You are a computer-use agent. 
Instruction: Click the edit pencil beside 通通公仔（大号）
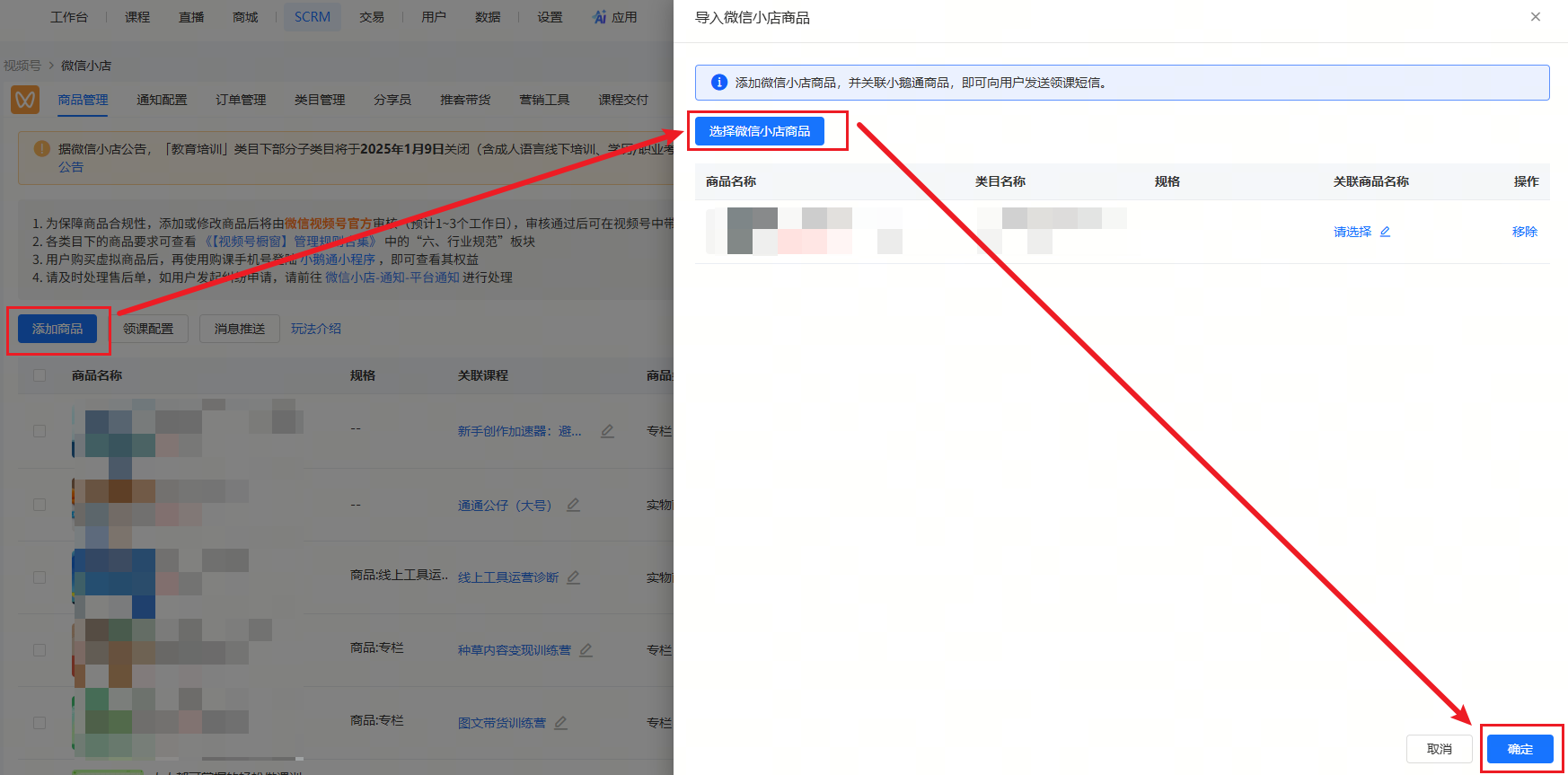pyautogui.click(x=573, y=505)
